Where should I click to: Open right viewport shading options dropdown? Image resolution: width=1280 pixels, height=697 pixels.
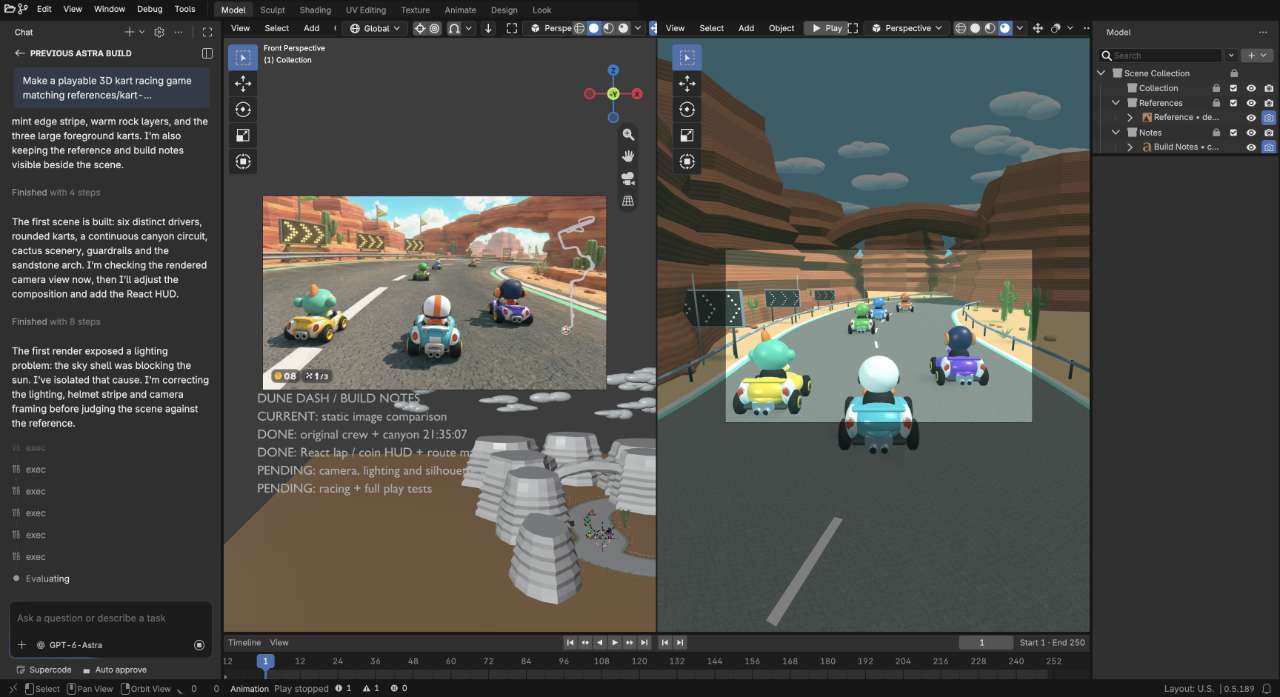click(x=1022, y=28)
